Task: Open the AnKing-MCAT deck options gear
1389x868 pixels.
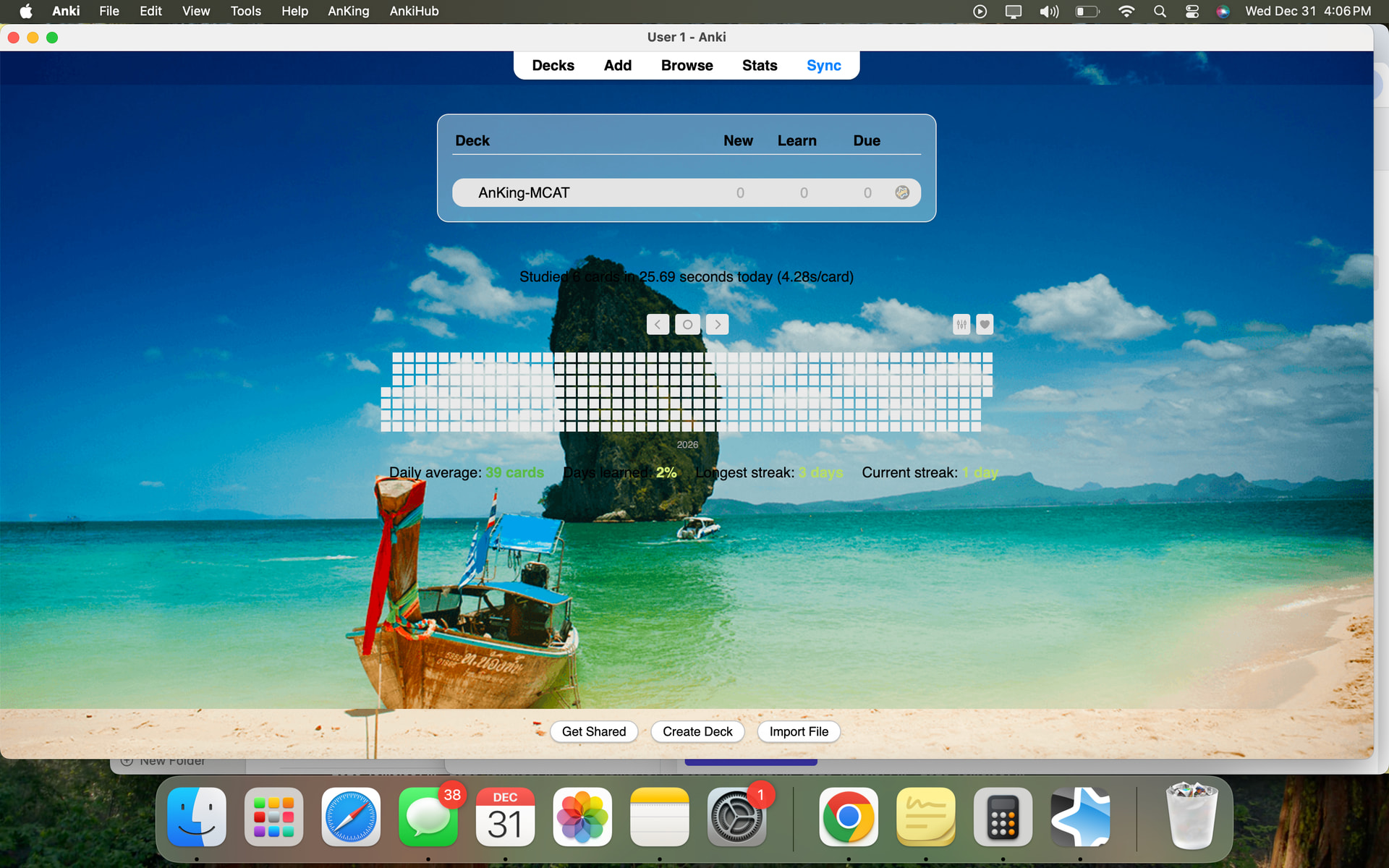Action: point(902,192)
